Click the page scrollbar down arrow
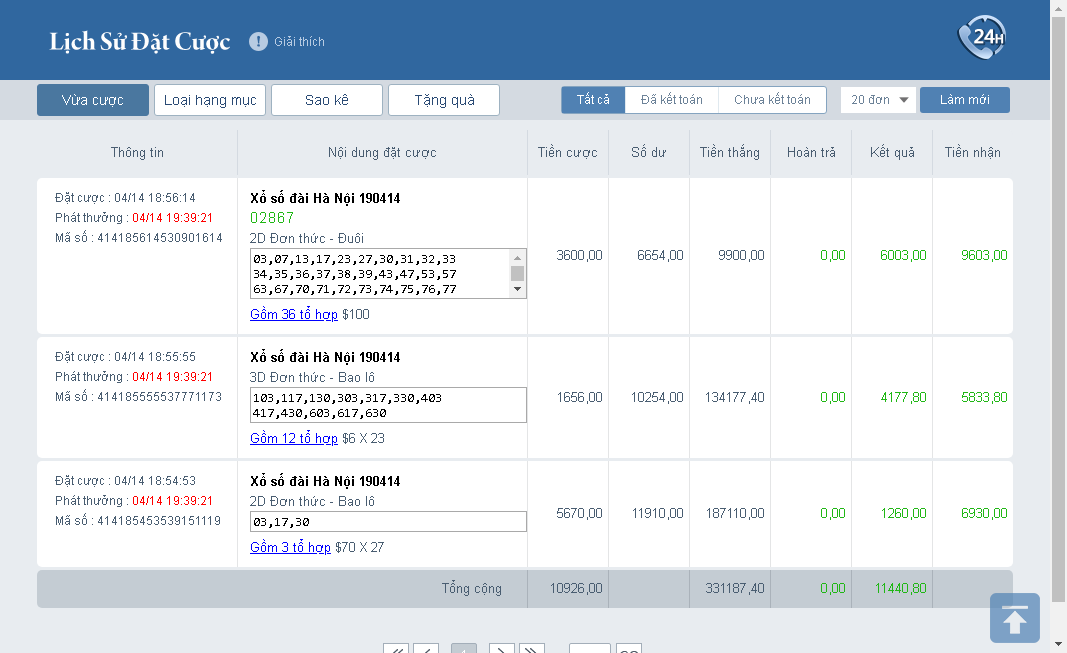The image size is (1067, 653). [1058, 644]
